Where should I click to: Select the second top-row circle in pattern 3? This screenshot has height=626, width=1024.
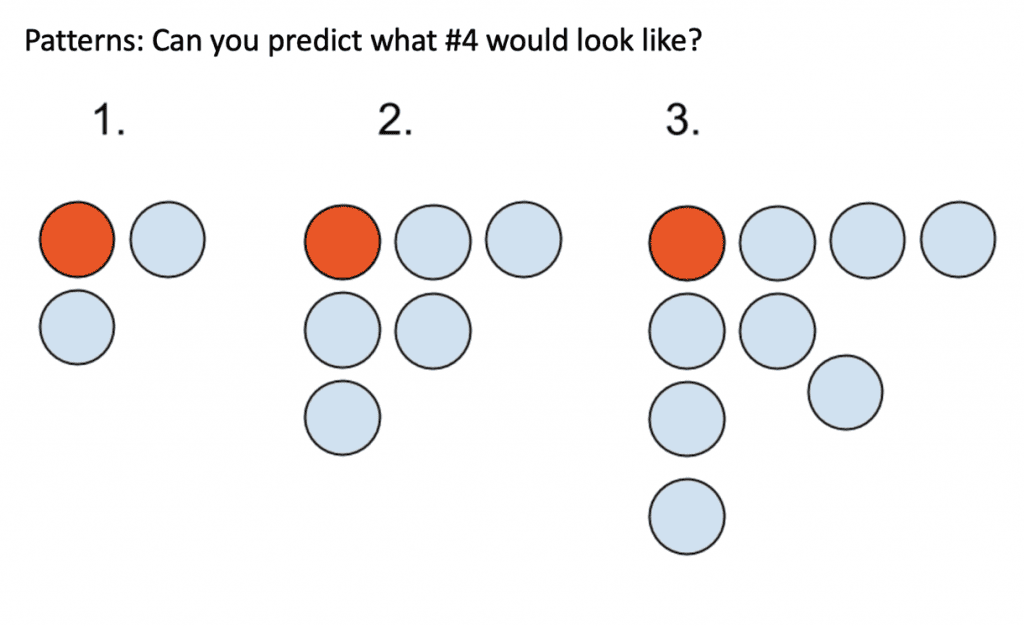pyautogui.click(x=777, y=243)
